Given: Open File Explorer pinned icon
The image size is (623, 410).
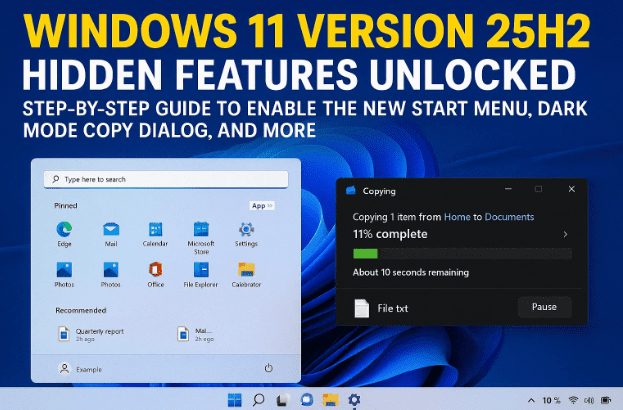Looking at the screenshot, I should coord(201,270).
